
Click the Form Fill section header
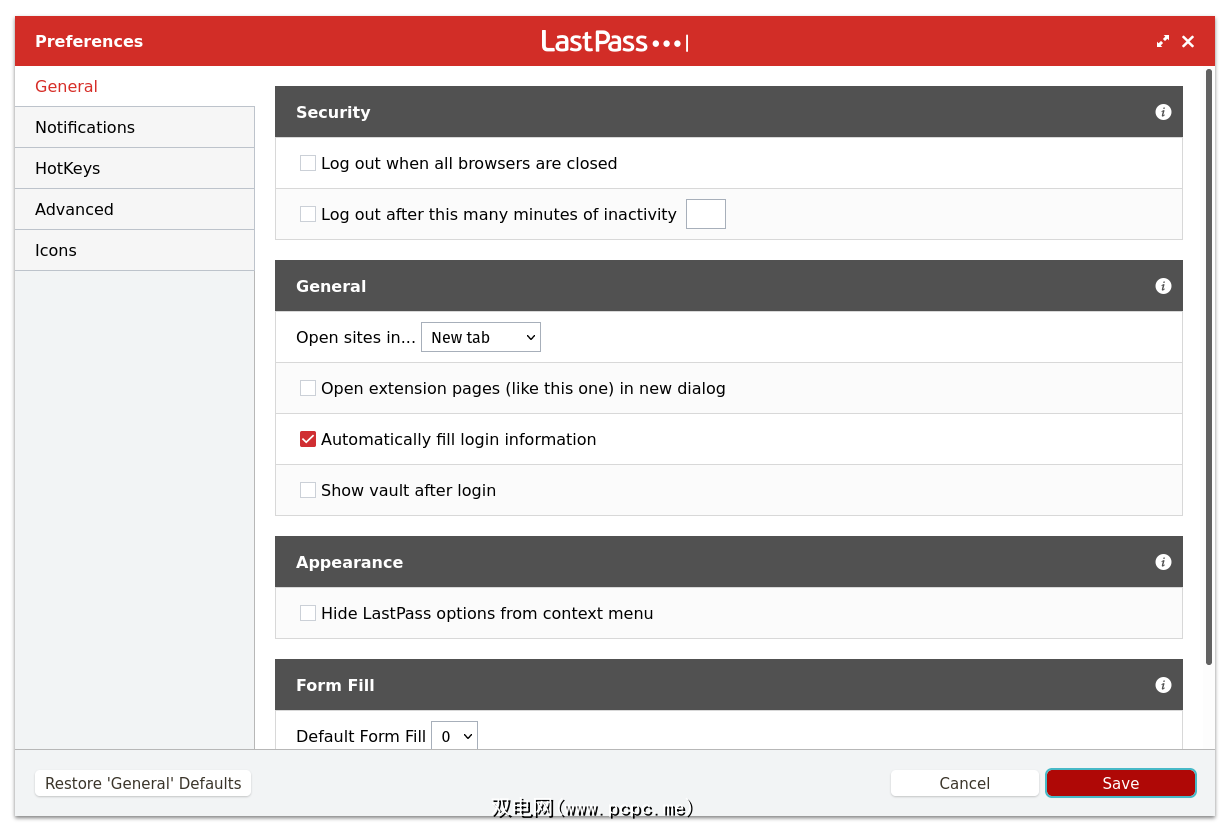(729, 685)
